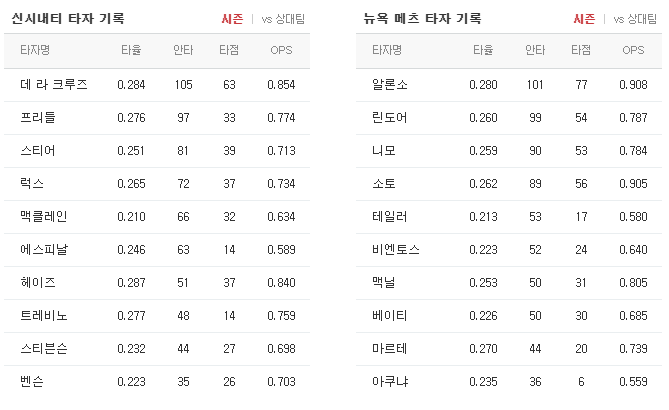Image resolution: width=669 pixels, height=410 pixels.
Task: Open player 데 라 크루즈 row
Action: click(x=157, y=84)
